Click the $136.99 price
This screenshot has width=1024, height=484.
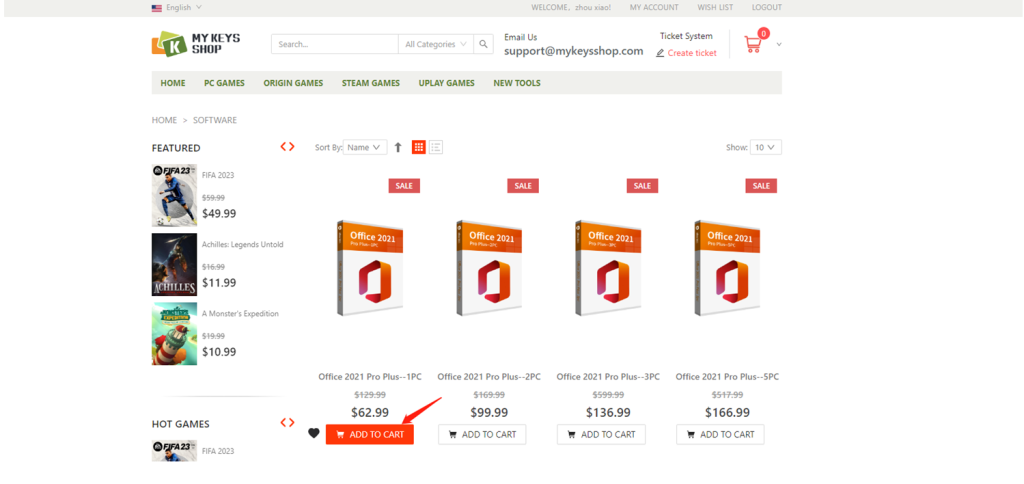click(x=608, y=413)
